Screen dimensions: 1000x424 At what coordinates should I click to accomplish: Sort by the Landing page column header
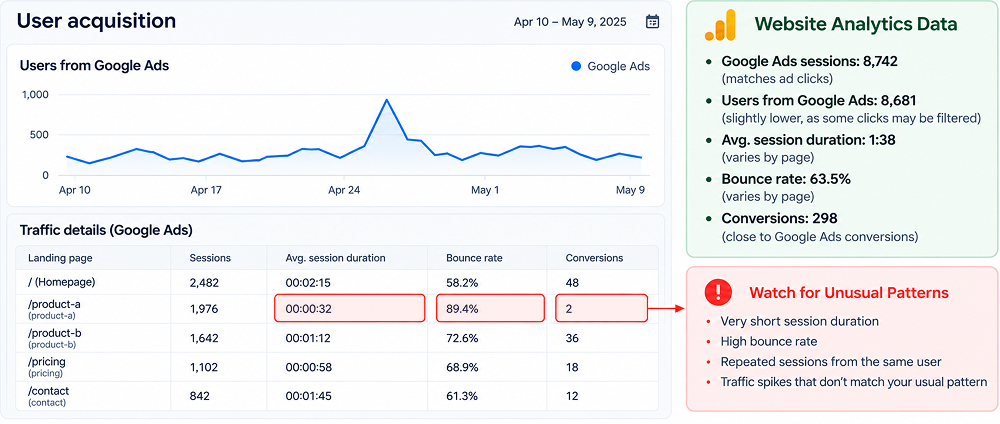60,258
